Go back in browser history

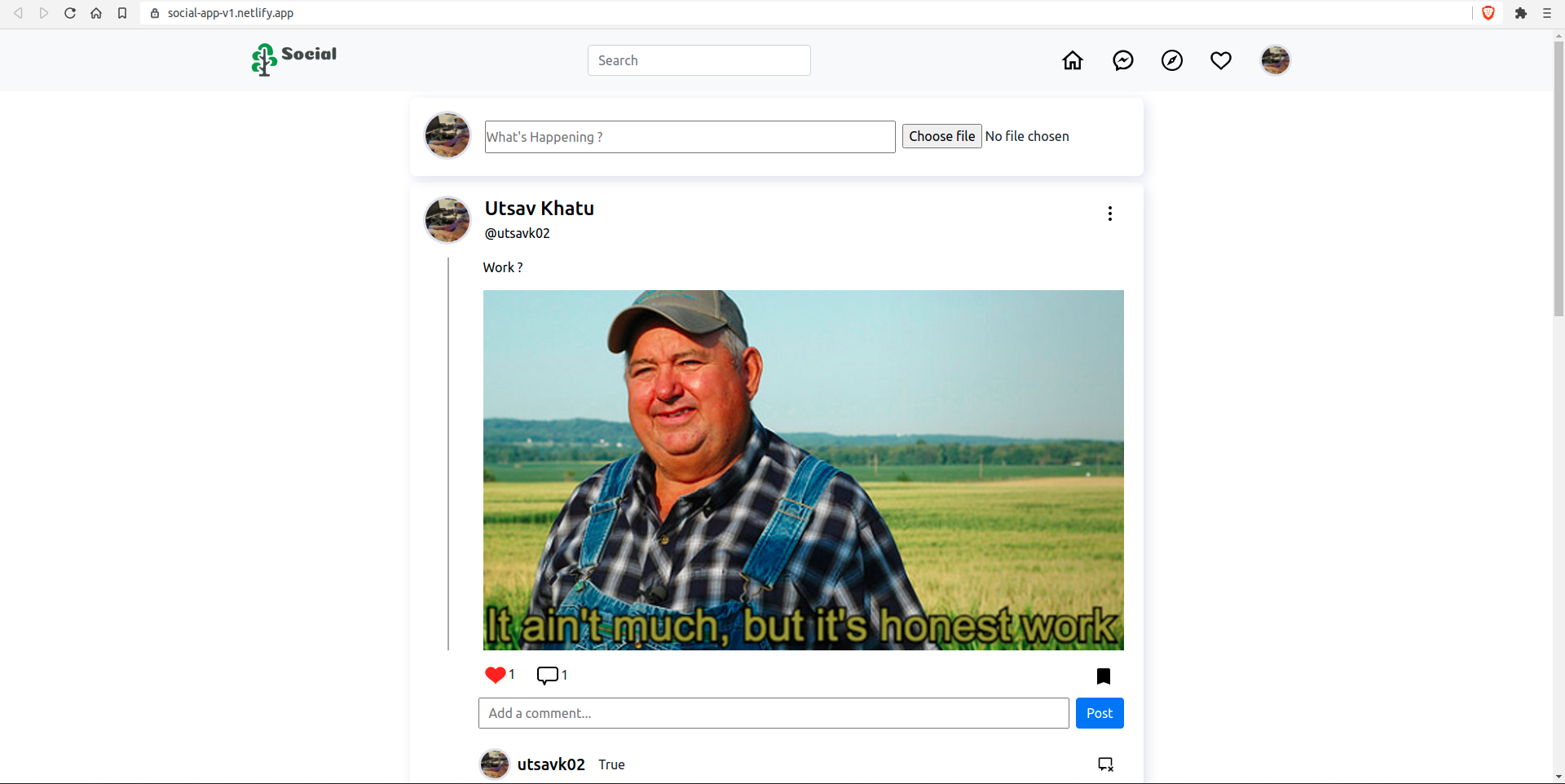click(18, 13)
